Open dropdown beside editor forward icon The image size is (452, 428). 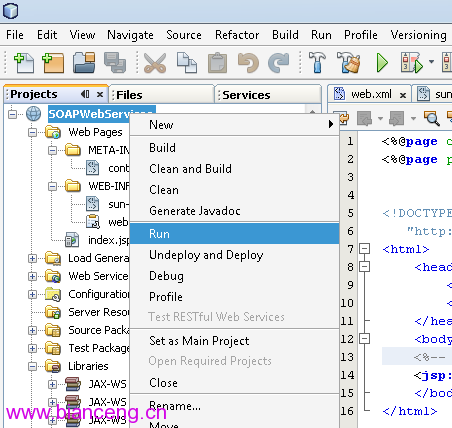pyautogui.click(x=413, y=118)
